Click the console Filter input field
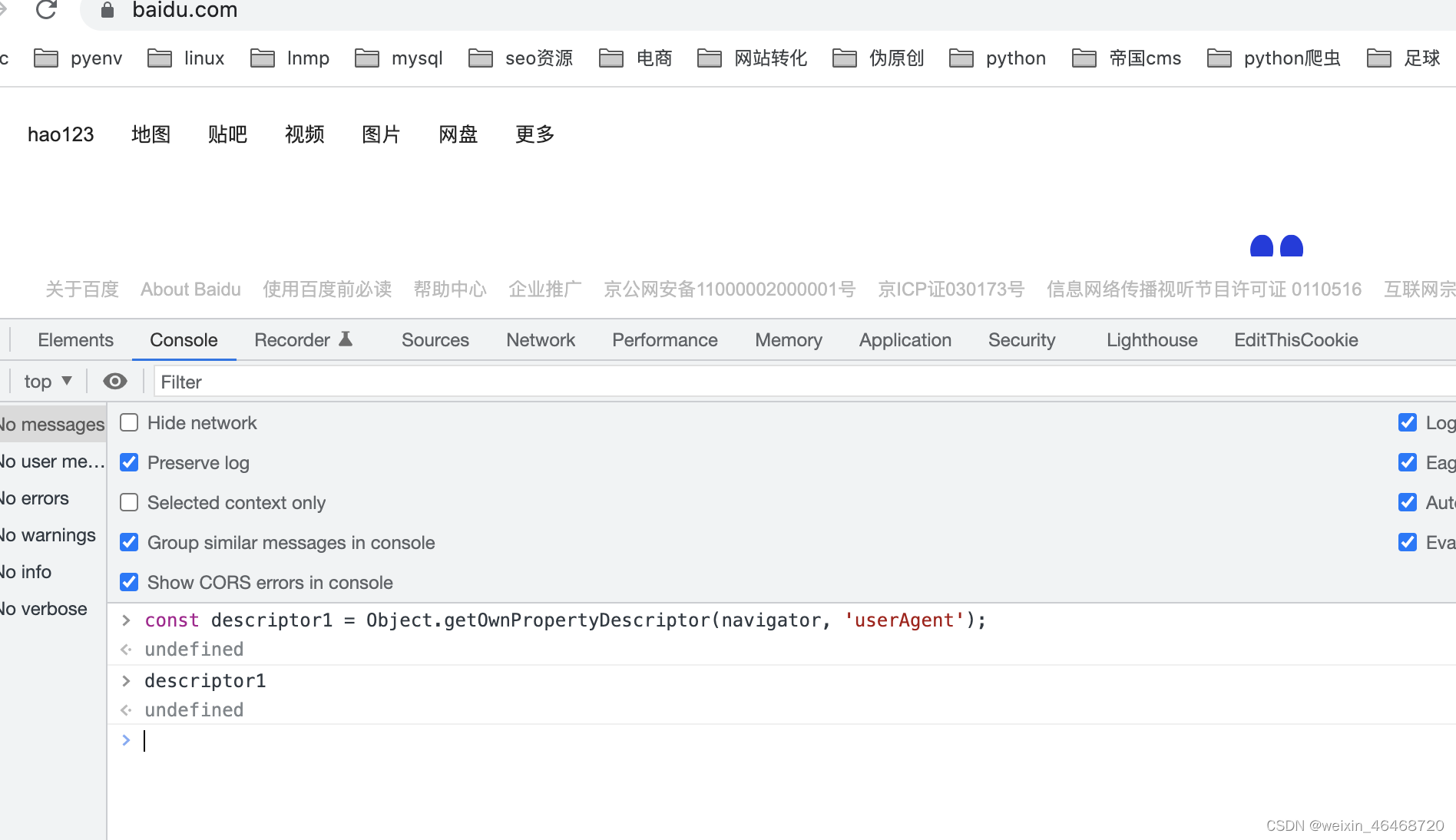 click(x=805, y=382)
